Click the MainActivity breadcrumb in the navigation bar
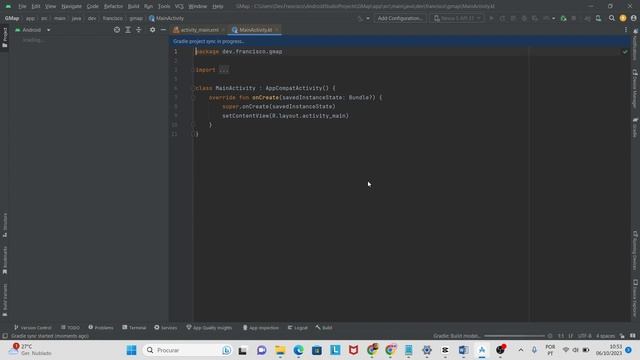Screen dimensions: 640x360 pos(166,18)
